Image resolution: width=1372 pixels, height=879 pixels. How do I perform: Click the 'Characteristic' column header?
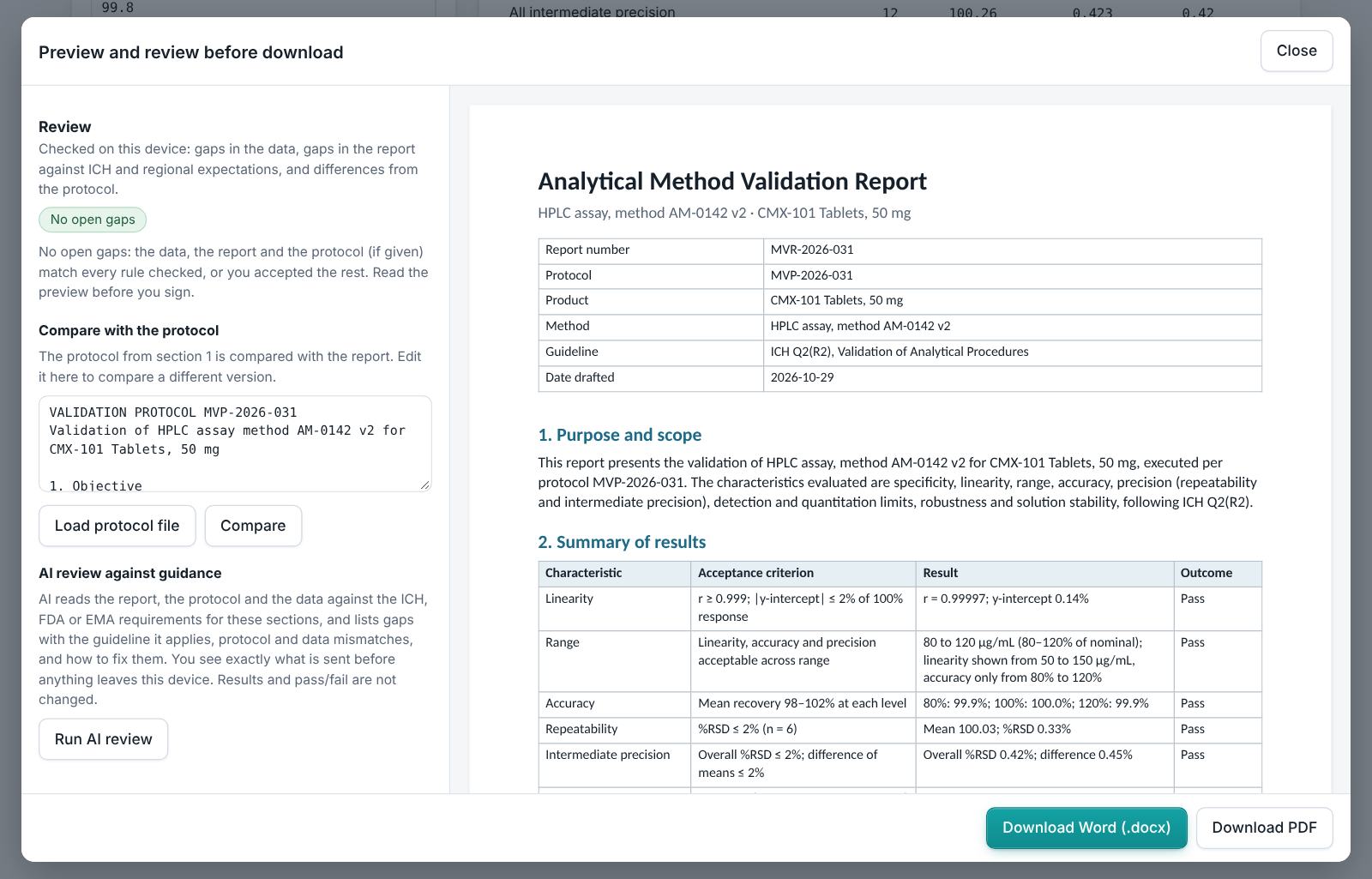pos(615,574)
